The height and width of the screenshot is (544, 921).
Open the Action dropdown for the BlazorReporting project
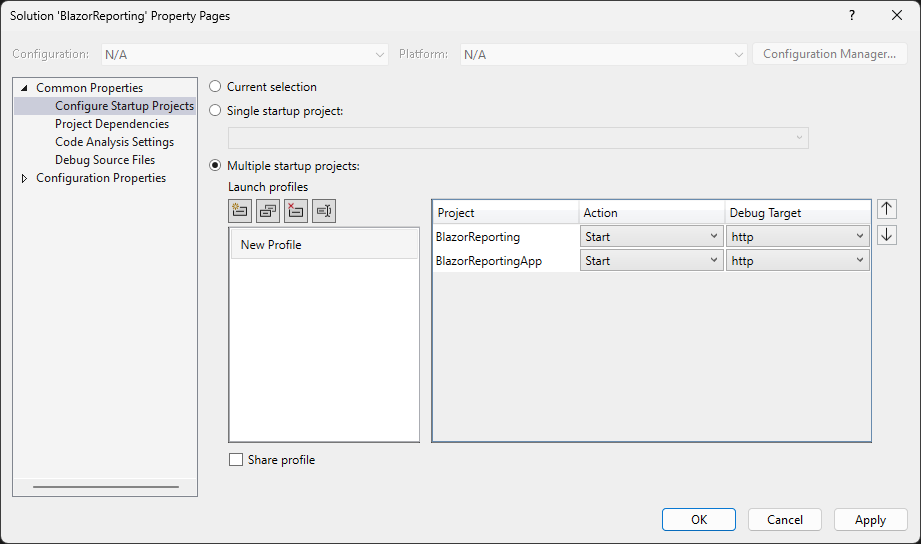tap(651, 237)
